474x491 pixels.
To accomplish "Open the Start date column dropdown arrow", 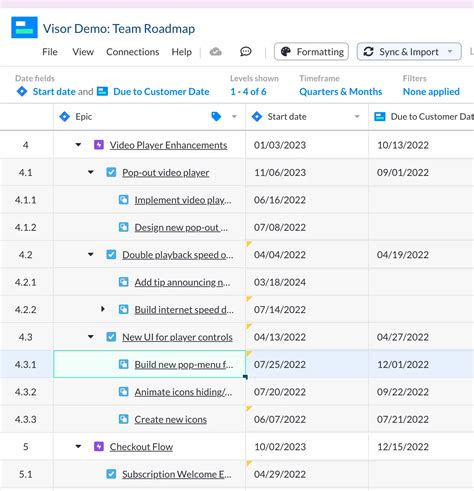I will tap(357, 117).
